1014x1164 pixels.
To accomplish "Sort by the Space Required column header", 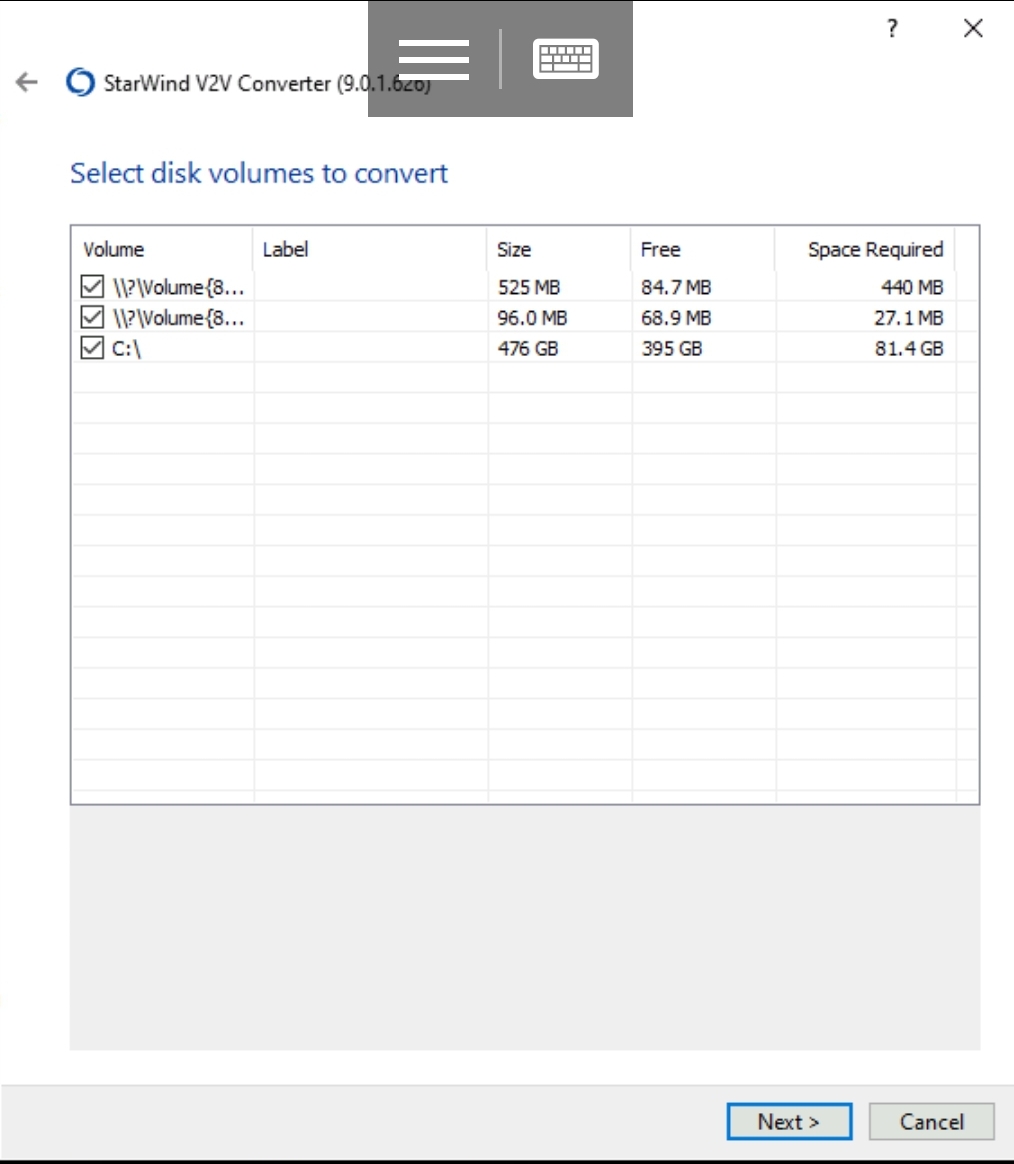I will [x=865, y=249].
